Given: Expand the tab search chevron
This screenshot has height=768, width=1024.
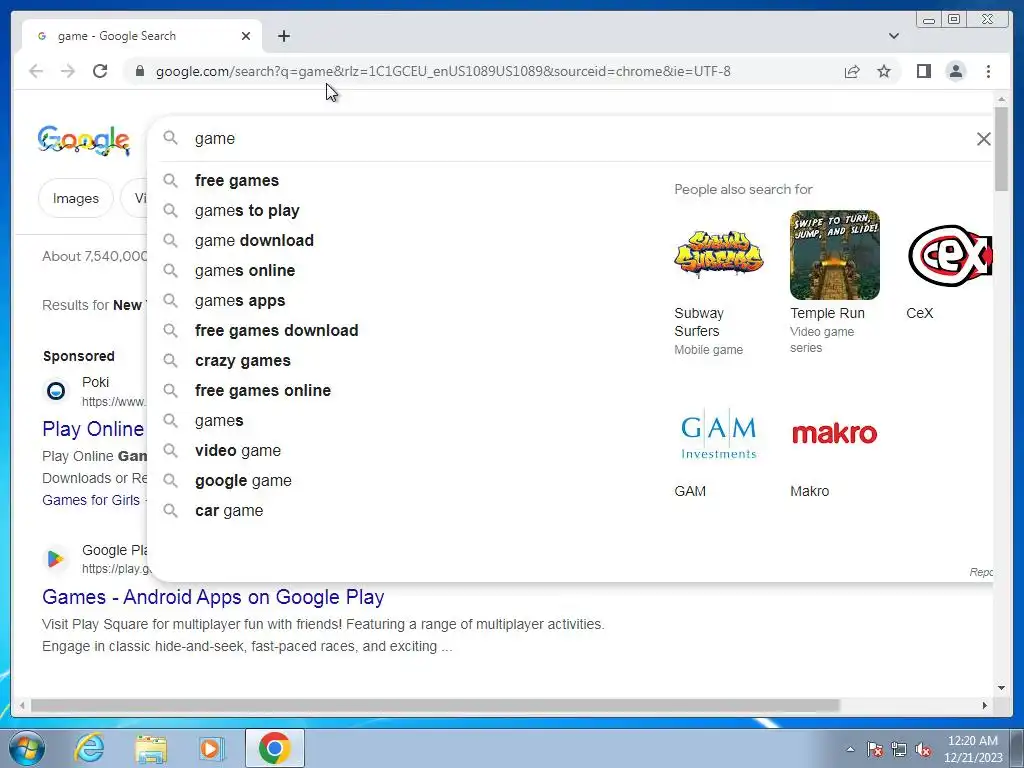Looking at the screenshot, I should 893,36.
